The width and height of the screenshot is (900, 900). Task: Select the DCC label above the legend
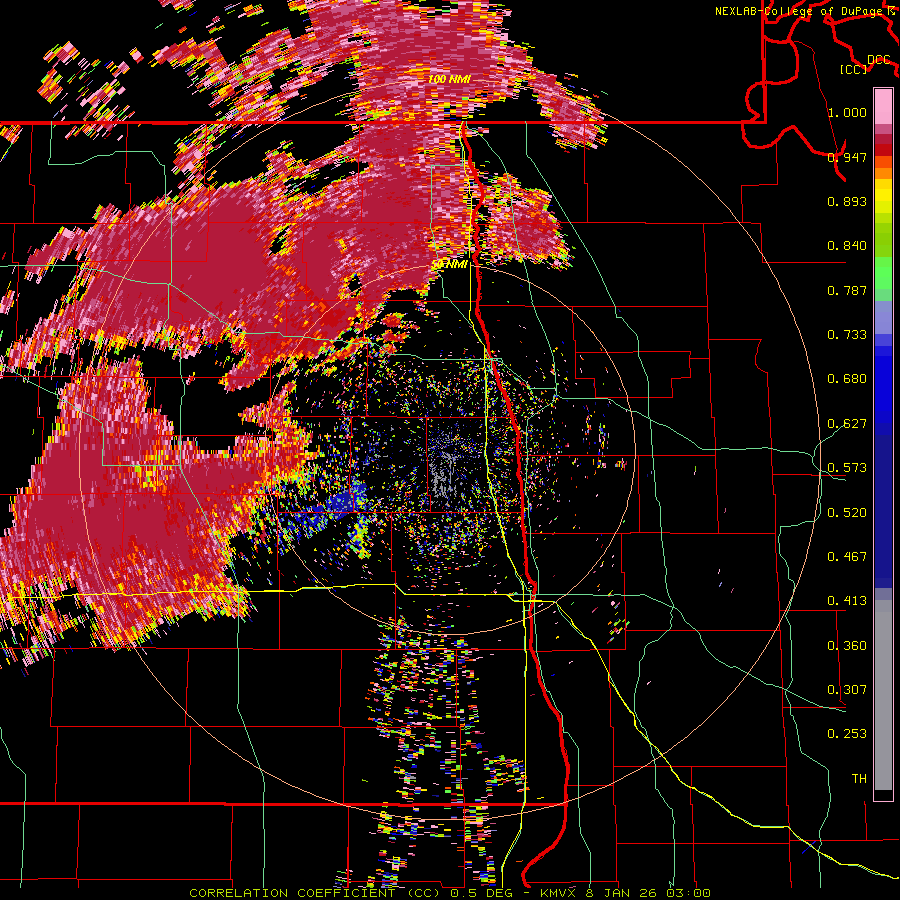pyautogui.click(x=878, y=59)
